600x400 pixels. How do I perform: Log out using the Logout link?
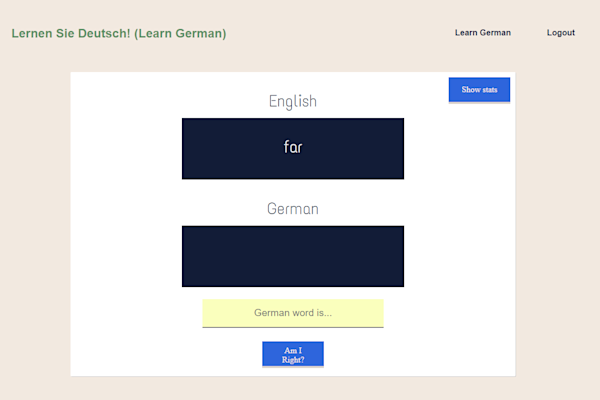561,33
